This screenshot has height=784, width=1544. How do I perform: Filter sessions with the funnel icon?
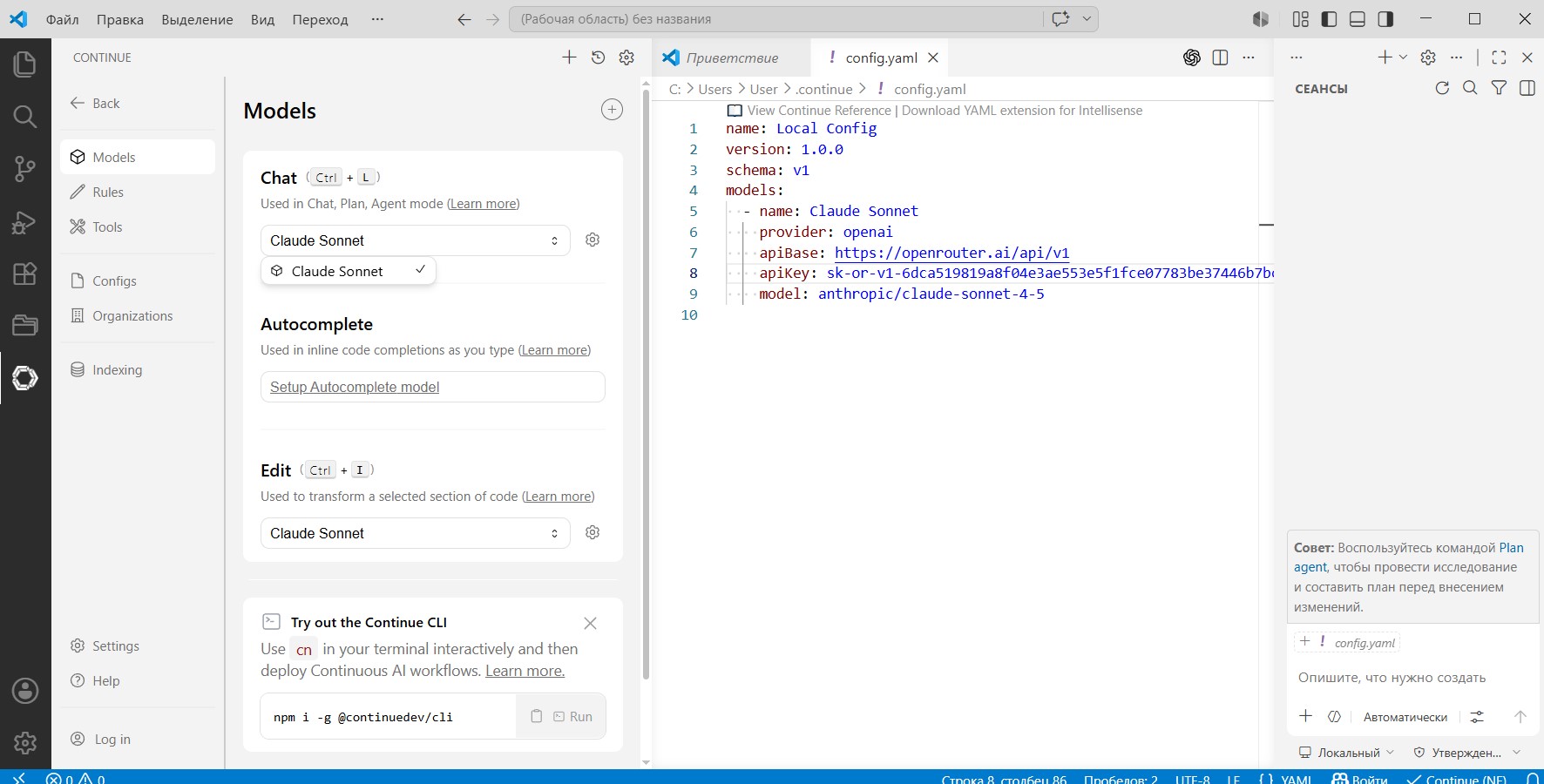coord(1499,88)
